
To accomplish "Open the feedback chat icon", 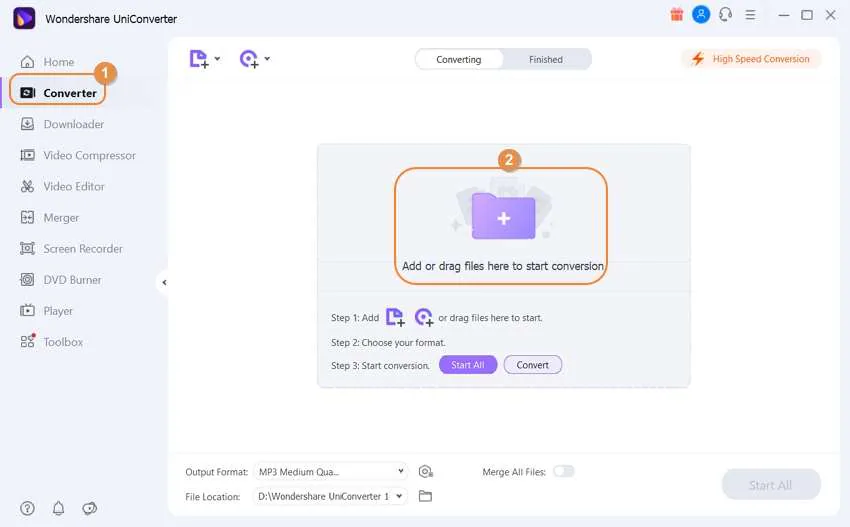I will (89, 509).
